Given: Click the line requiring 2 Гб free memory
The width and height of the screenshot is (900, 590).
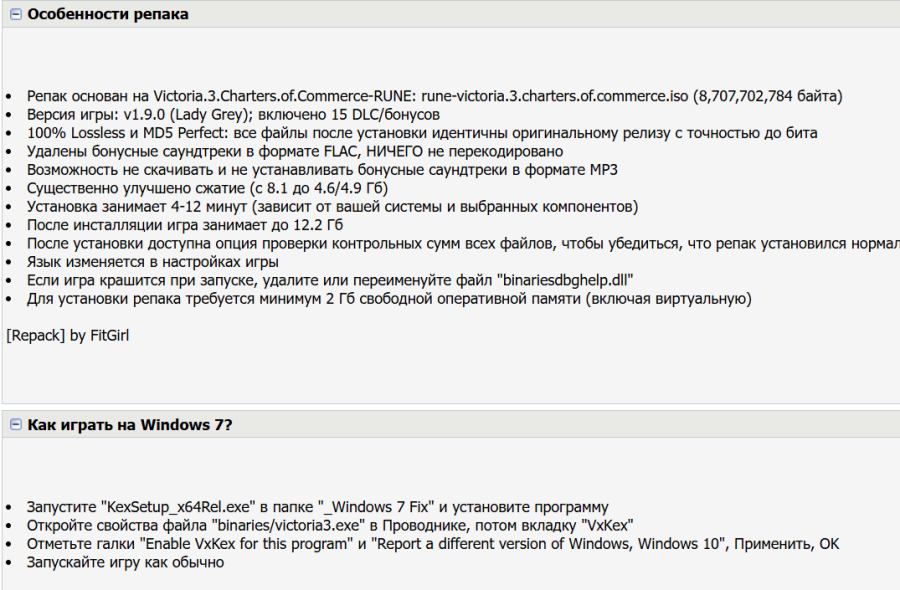Looking at the screenshot, I should [x=388, y=298].
